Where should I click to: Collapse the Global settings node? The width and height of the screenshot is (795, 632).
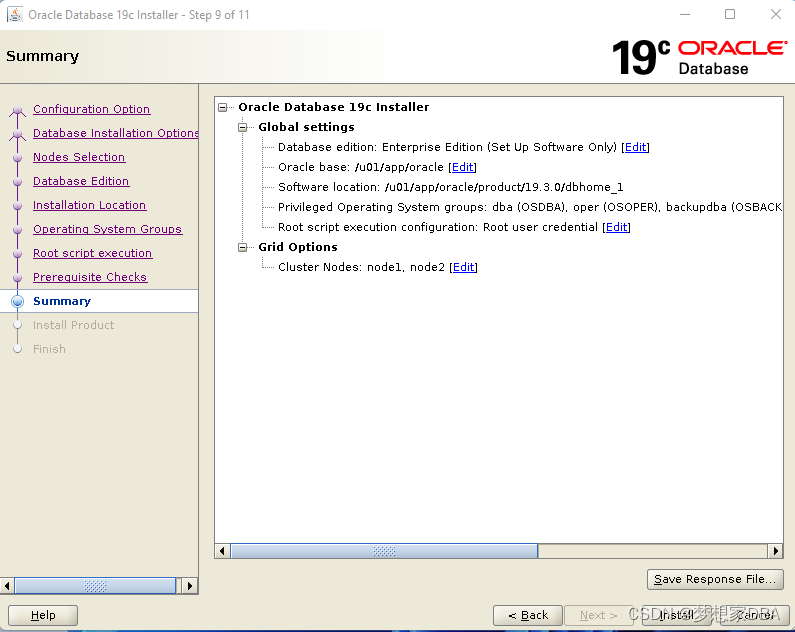click(x=242, y=127)
